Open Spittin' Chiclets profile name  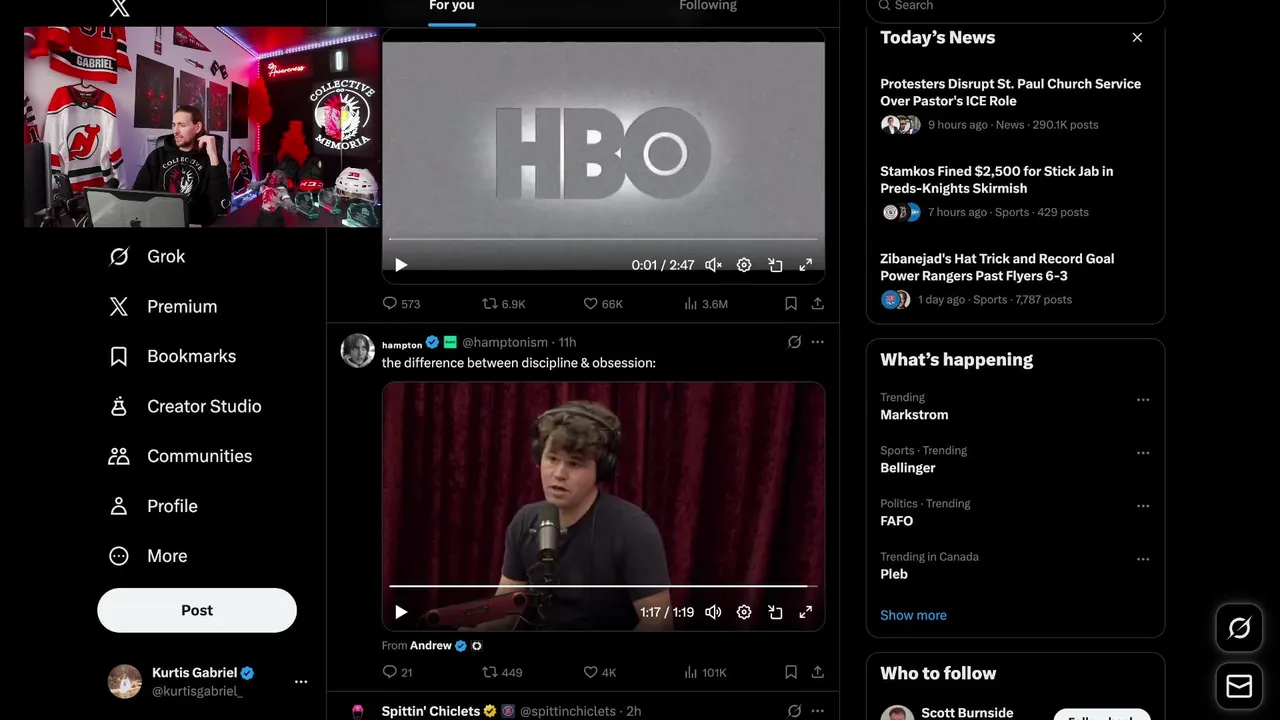point(431,711)
